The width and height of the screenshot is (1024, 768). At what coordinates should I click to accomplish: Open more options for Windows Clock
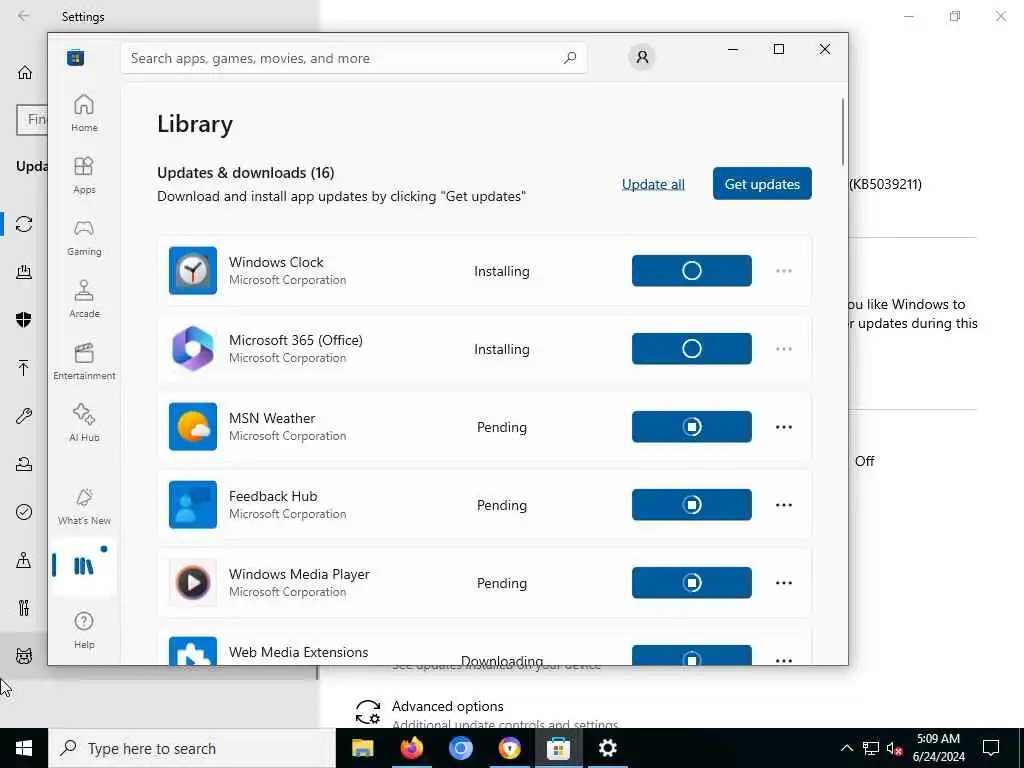[x=784, y=271]
